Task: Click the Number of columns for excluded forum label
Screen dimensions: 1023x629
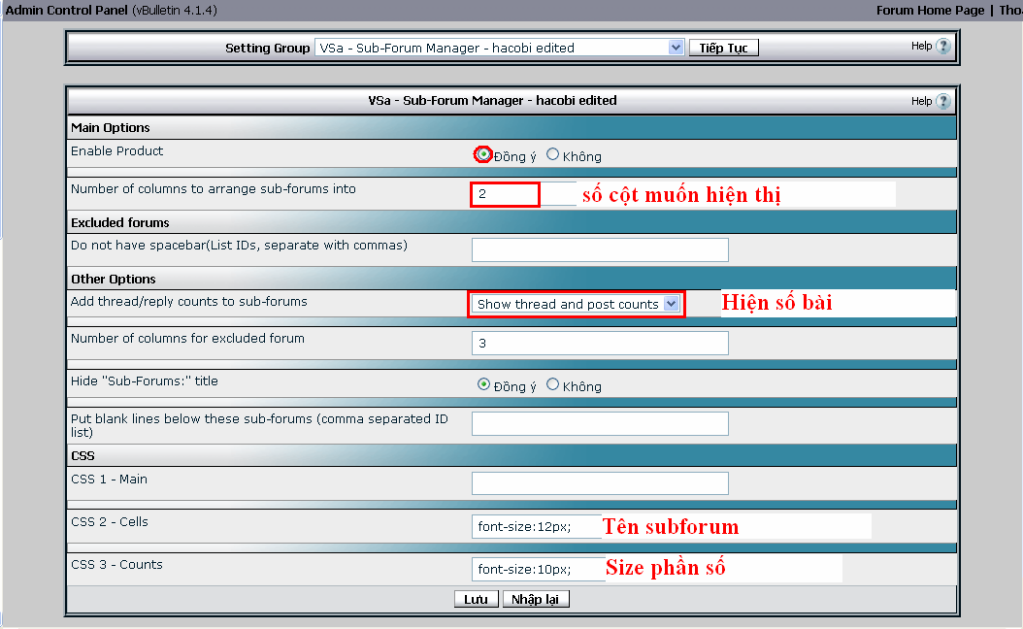Action: click(x=188, y=338)
